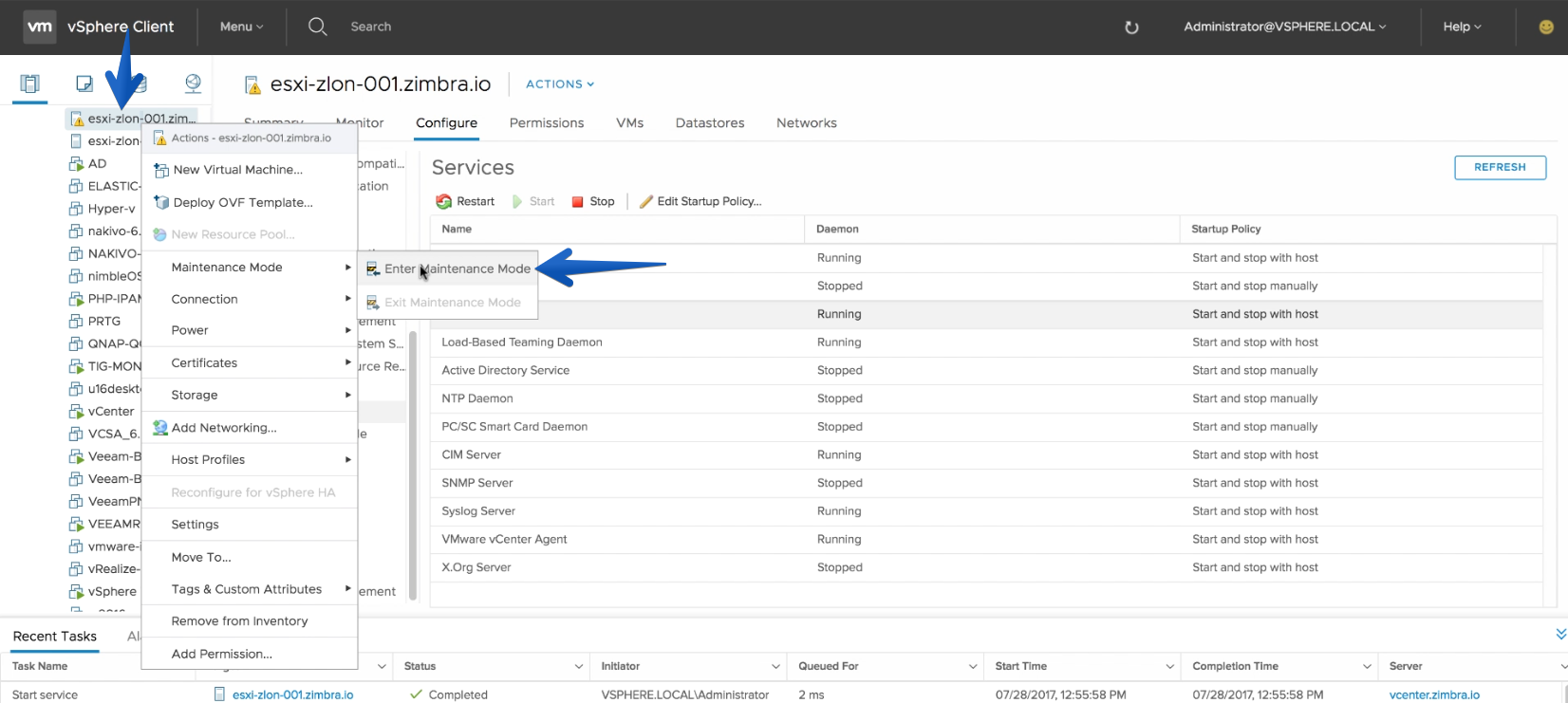Choose Remove from Inventory
The image size is (1568, 703).
(250, 621)
